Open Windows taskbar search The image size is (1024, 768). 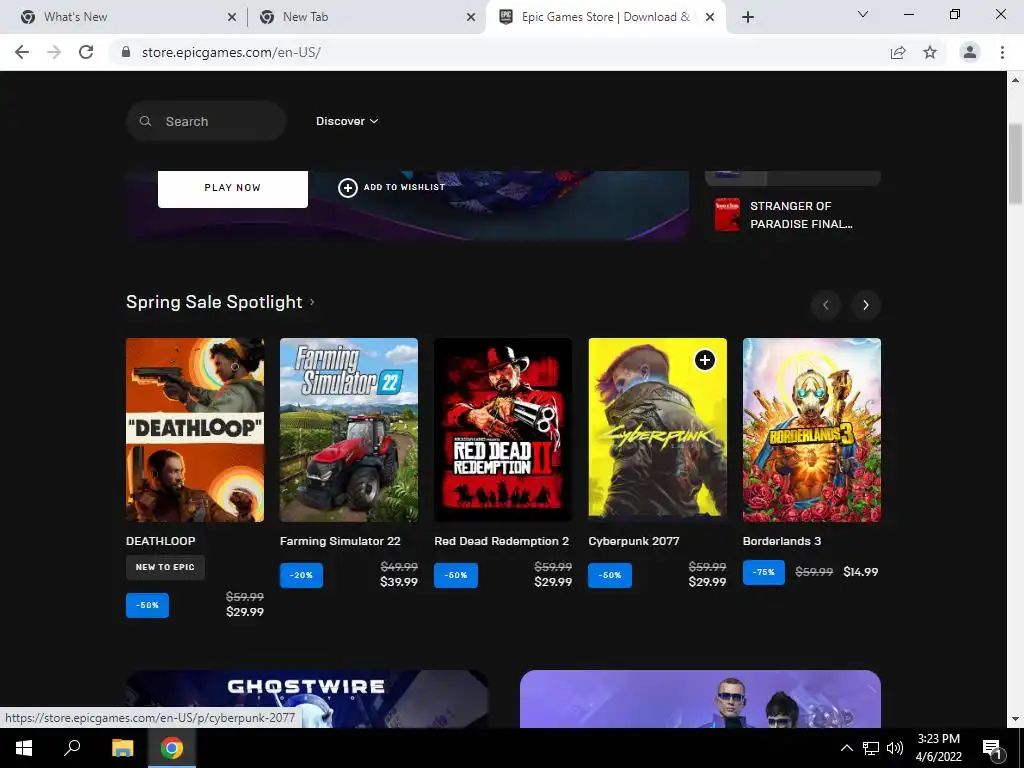coord(72,748)
